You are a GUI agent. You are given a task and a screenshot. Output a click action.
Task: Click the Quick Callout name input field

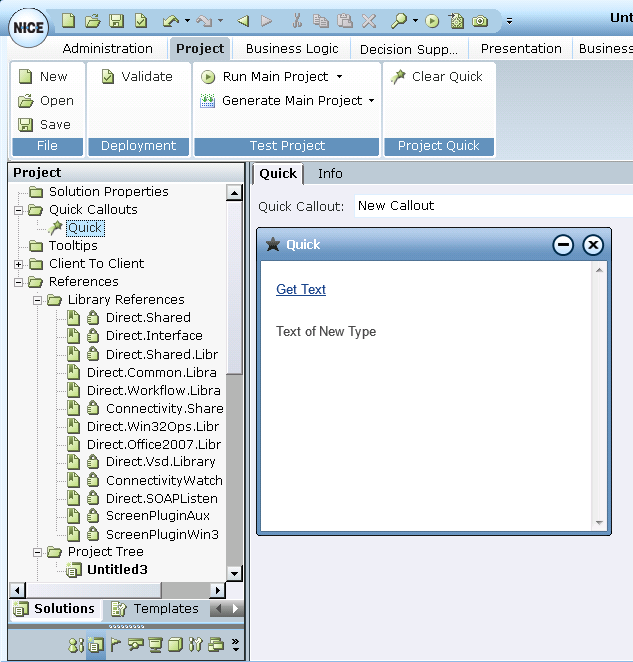click(x=493, y=206)
